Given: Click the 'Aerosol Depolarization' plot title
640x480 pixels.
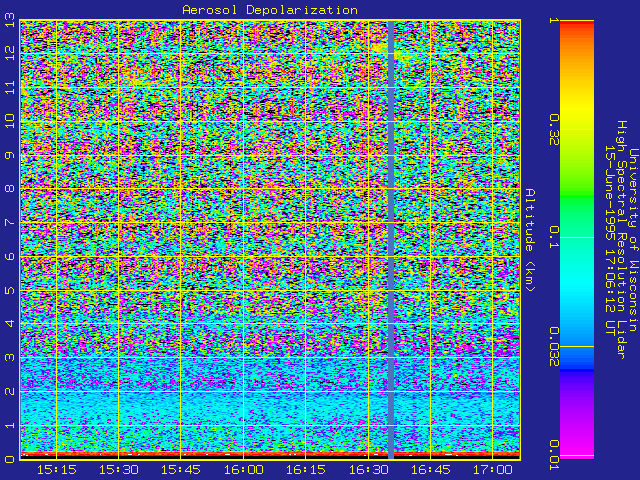Looking at the screenshot, I should tap(270, 10).
